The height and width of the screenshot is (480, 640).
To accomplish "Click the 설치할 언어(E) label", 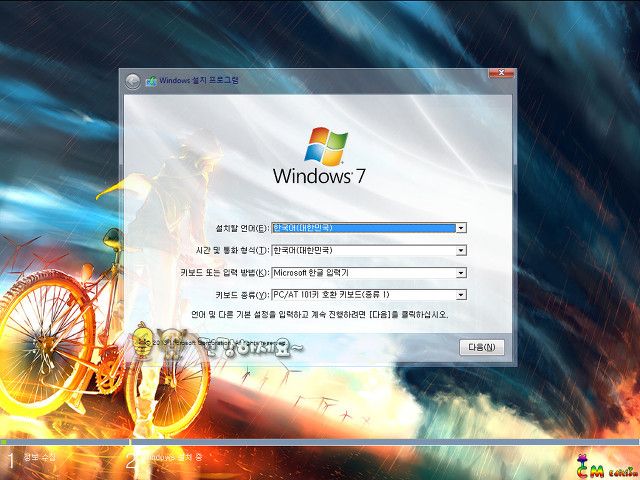I will click(242, 228).
